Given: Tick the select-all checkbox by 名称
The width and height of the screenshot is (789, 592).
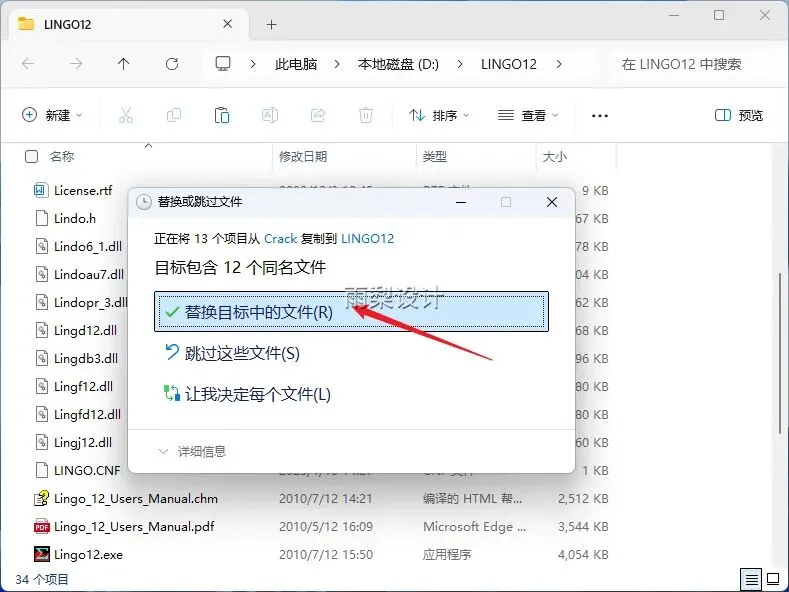Looking at the screenshot, I should 31,157.
